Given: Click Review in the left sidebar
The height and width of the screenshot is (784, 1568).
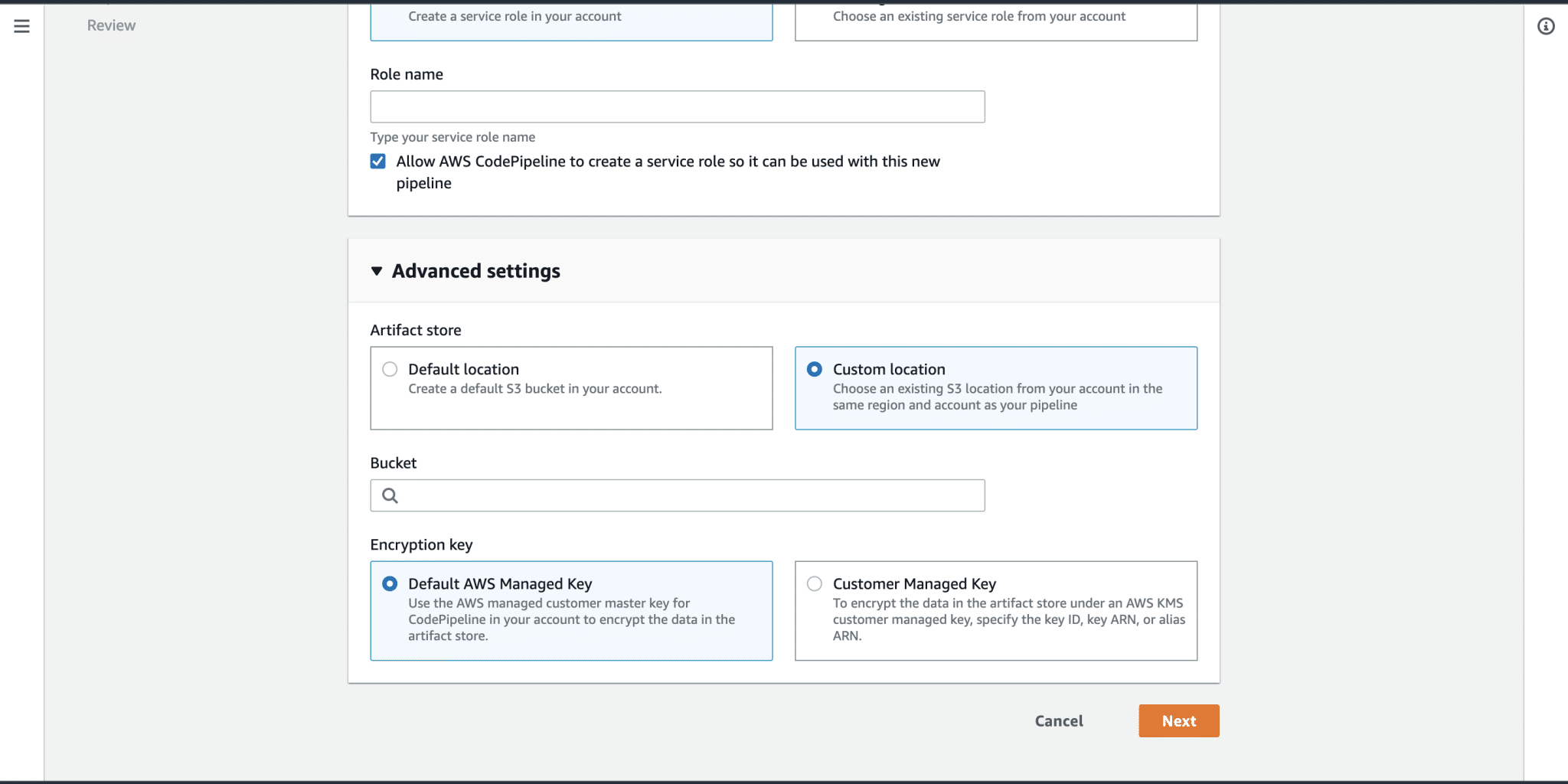Looking at the screenshot, I should coord(112,24).
